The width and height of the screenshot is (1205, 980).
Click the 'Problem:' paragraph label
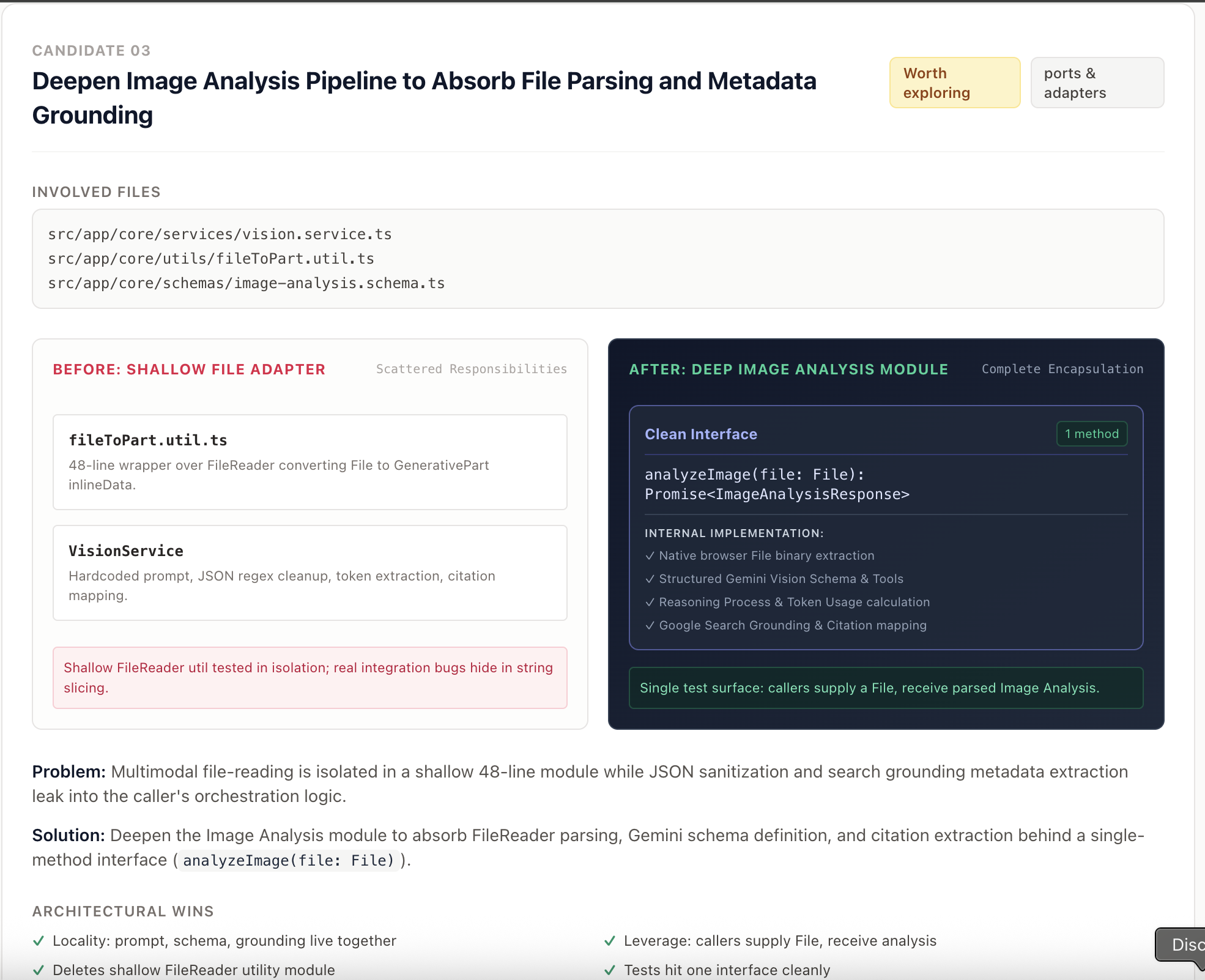click(69, 772)
